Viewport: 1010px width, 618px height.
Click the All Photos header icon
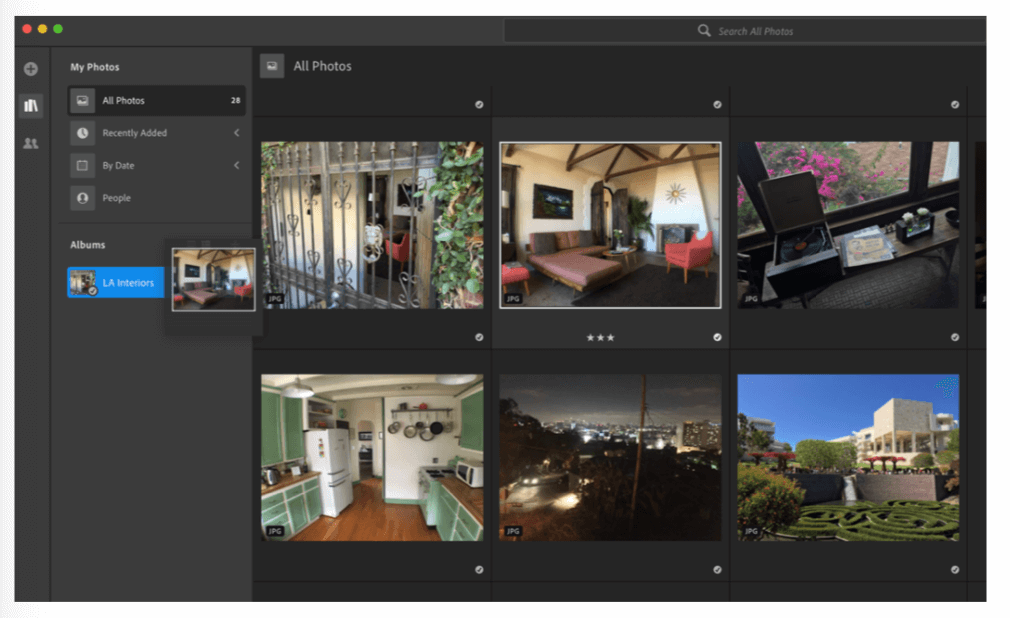[x=272, y=66]
